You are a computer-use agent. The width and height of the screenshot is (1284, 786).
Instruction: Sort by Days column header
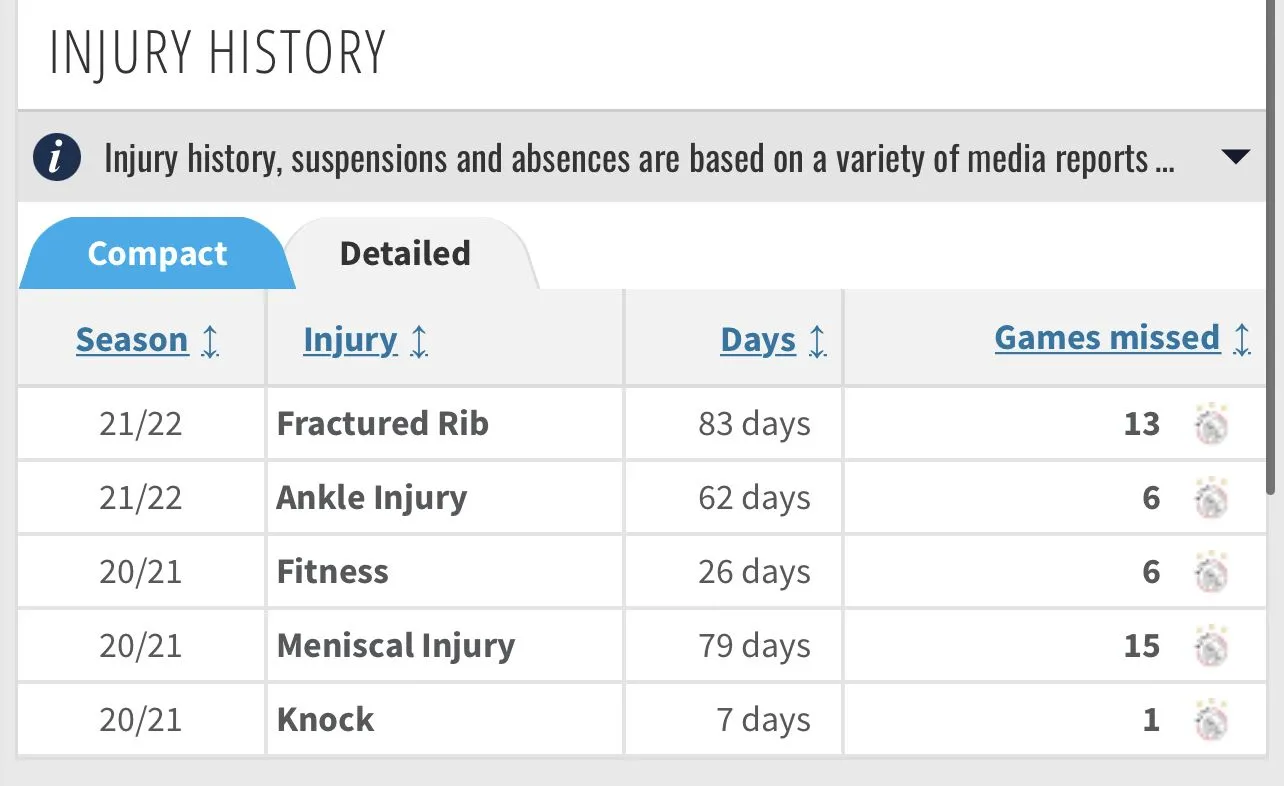pyautogui.click(x=758, y=340)
